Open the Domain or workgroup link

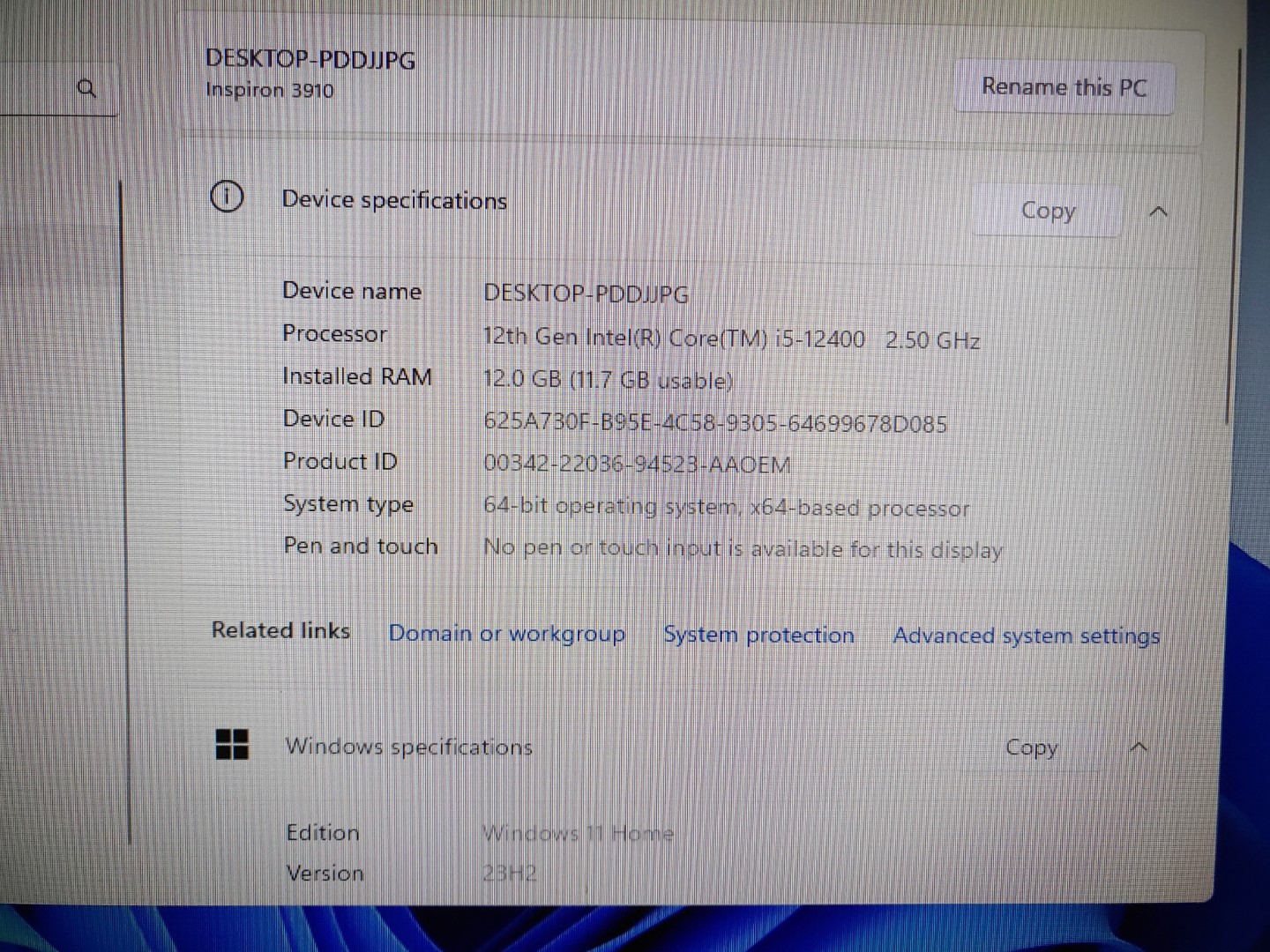[506, 634]
